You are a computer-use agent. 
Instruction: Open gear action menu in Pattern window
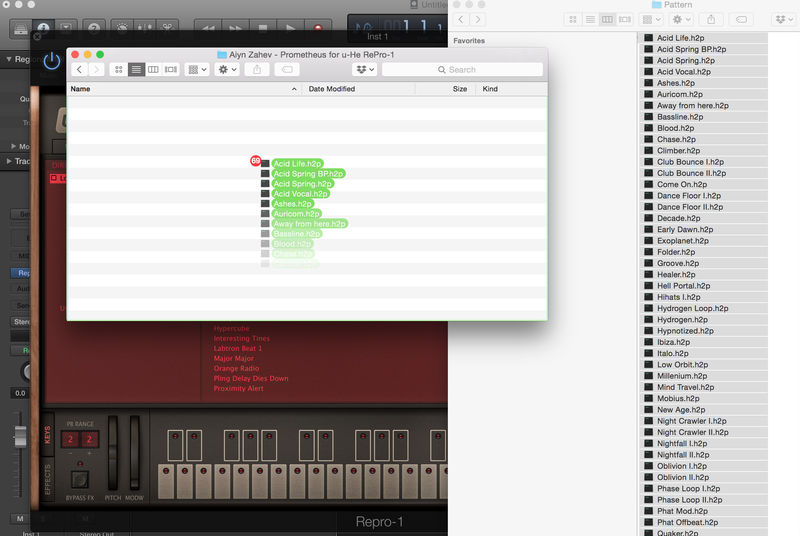point(681,19)
